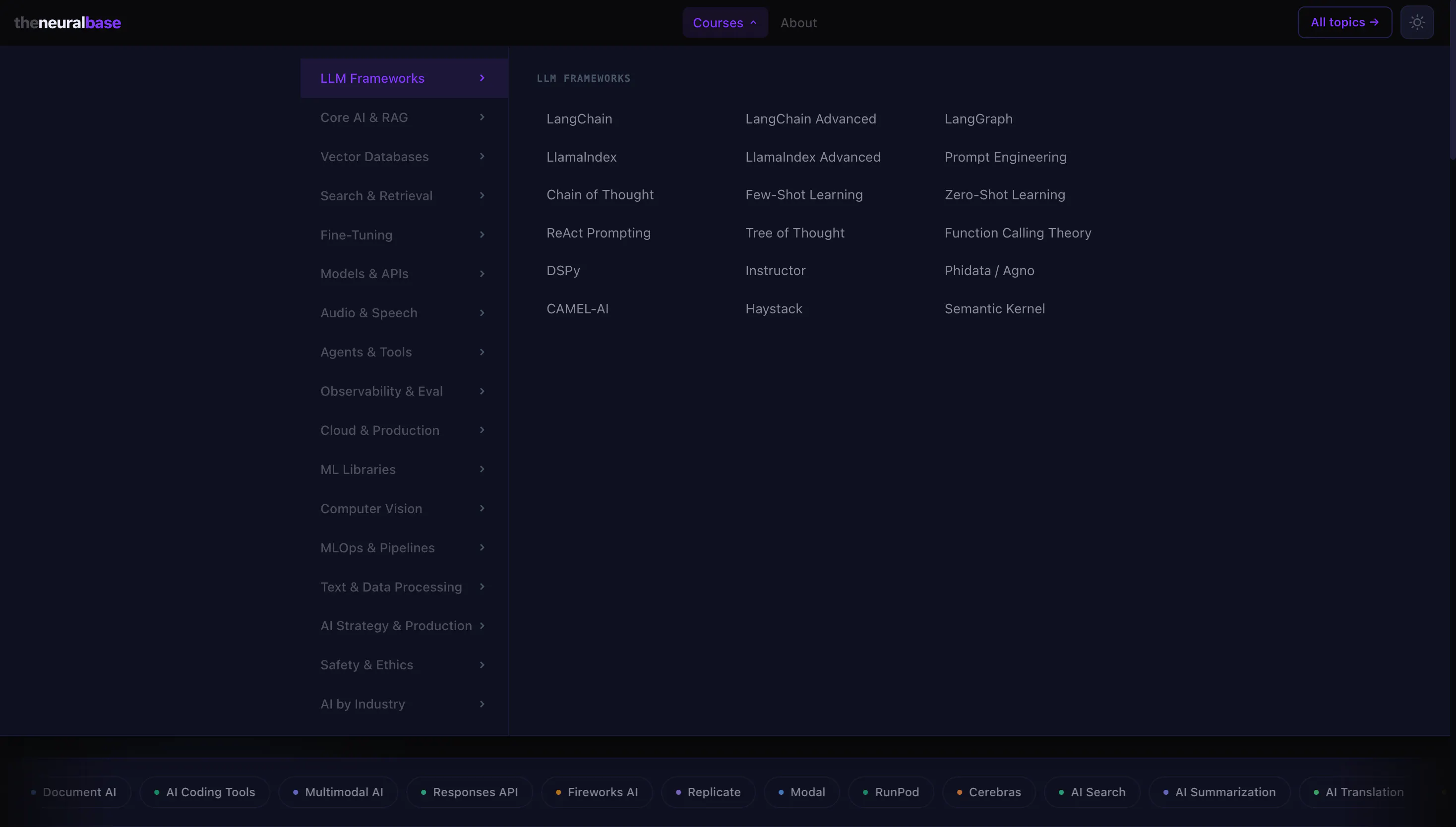Click Modal topic chip
The height and width of the screenshot is (827, 1456).
coord(801,792)
